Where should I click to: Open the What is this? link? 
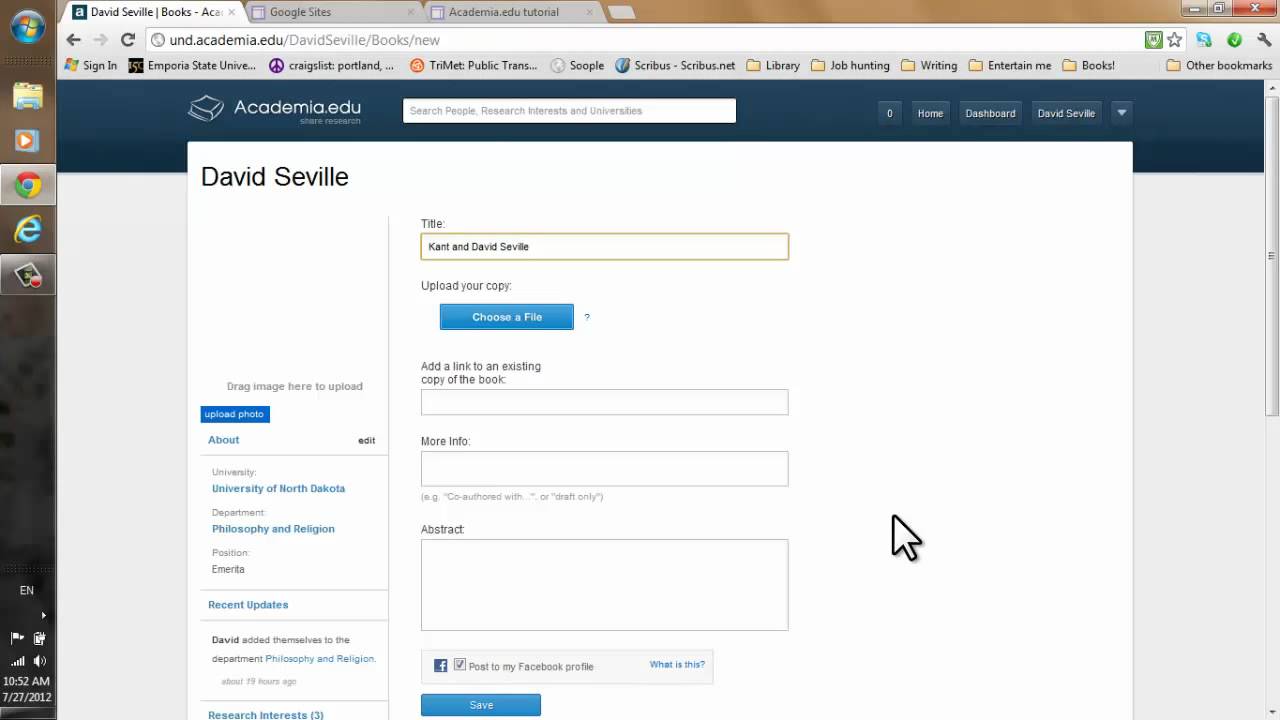[677, 664]
